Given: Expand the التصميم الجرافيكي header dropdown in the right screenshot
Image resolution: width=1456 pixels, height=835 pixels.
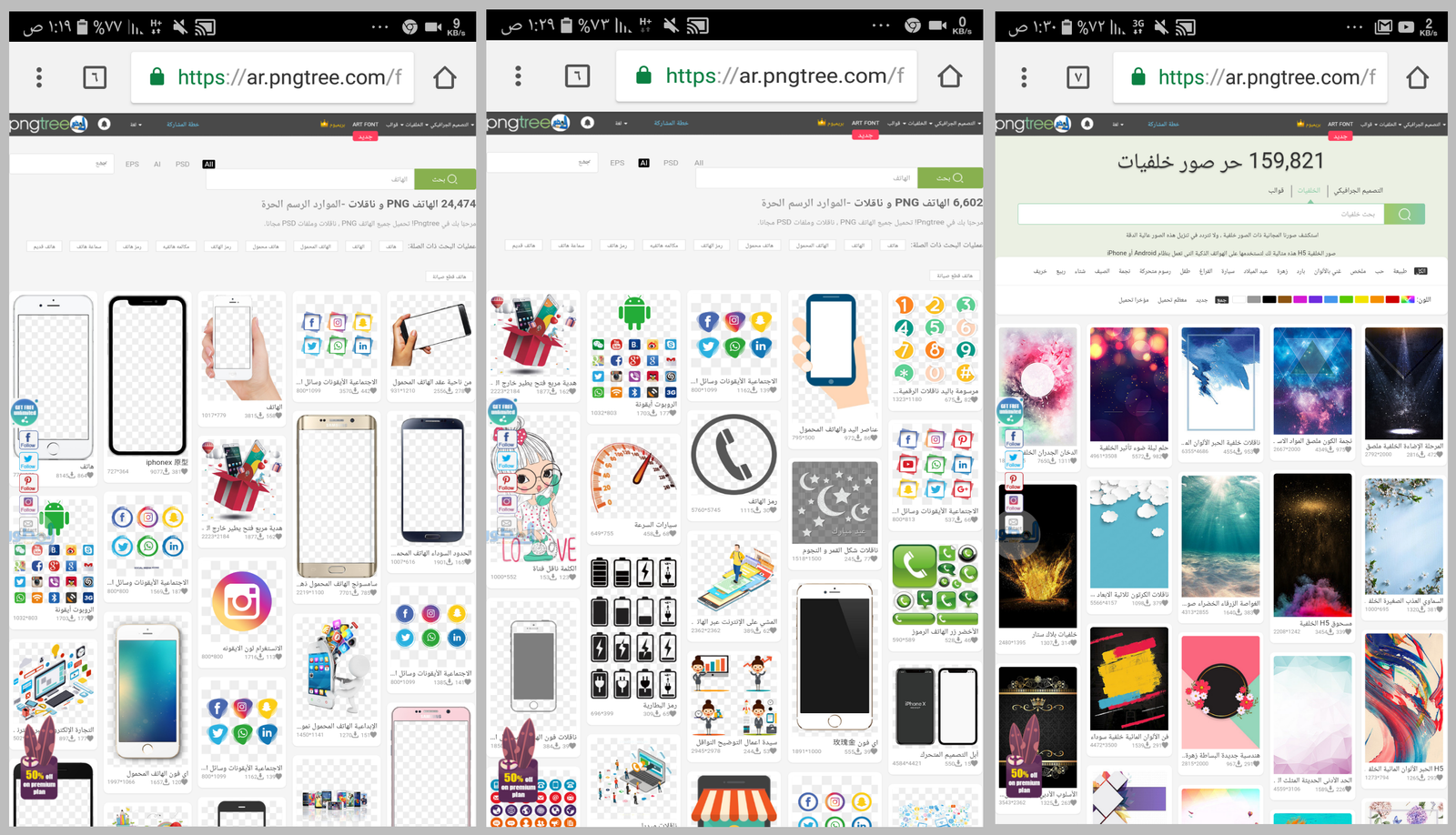Looking at the screenshot, I should coord(1423,125).
